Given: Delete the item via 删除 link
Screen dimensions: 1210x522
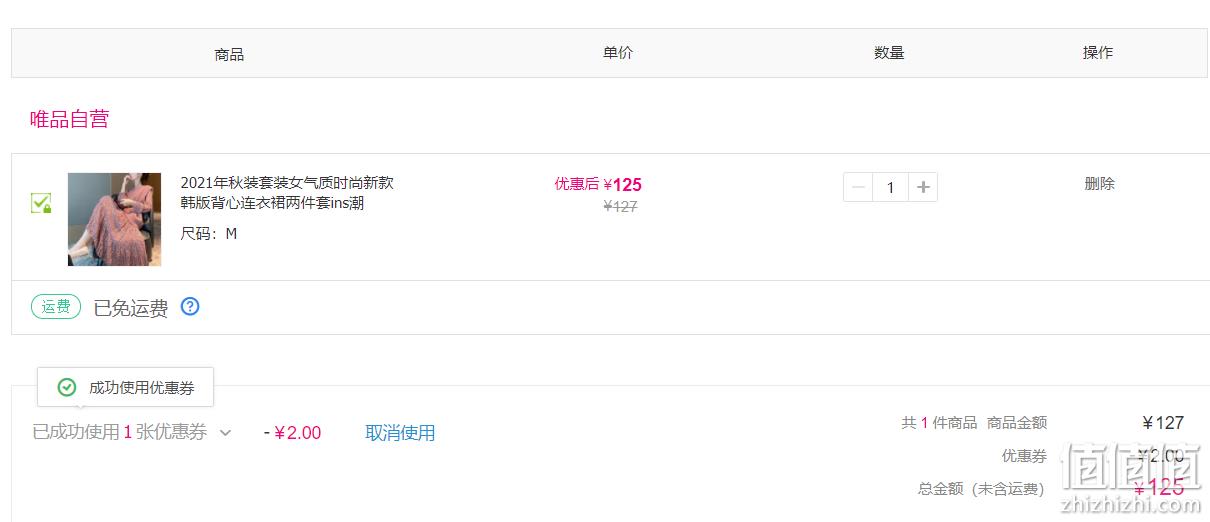Looking at the screenshot, I should pyautogui.click(x=1099, y=184).
